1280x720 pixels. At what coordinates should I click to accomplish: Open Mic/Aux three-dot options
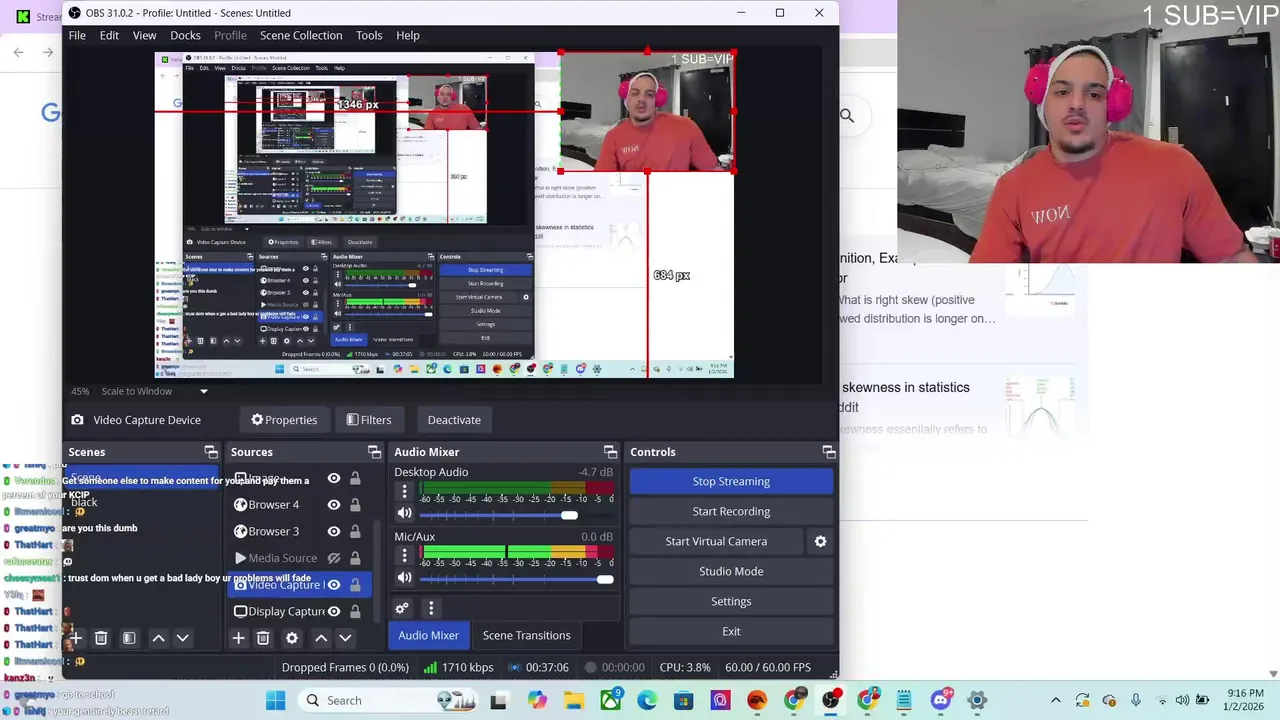pyautogui.click(x=404, y=555)
